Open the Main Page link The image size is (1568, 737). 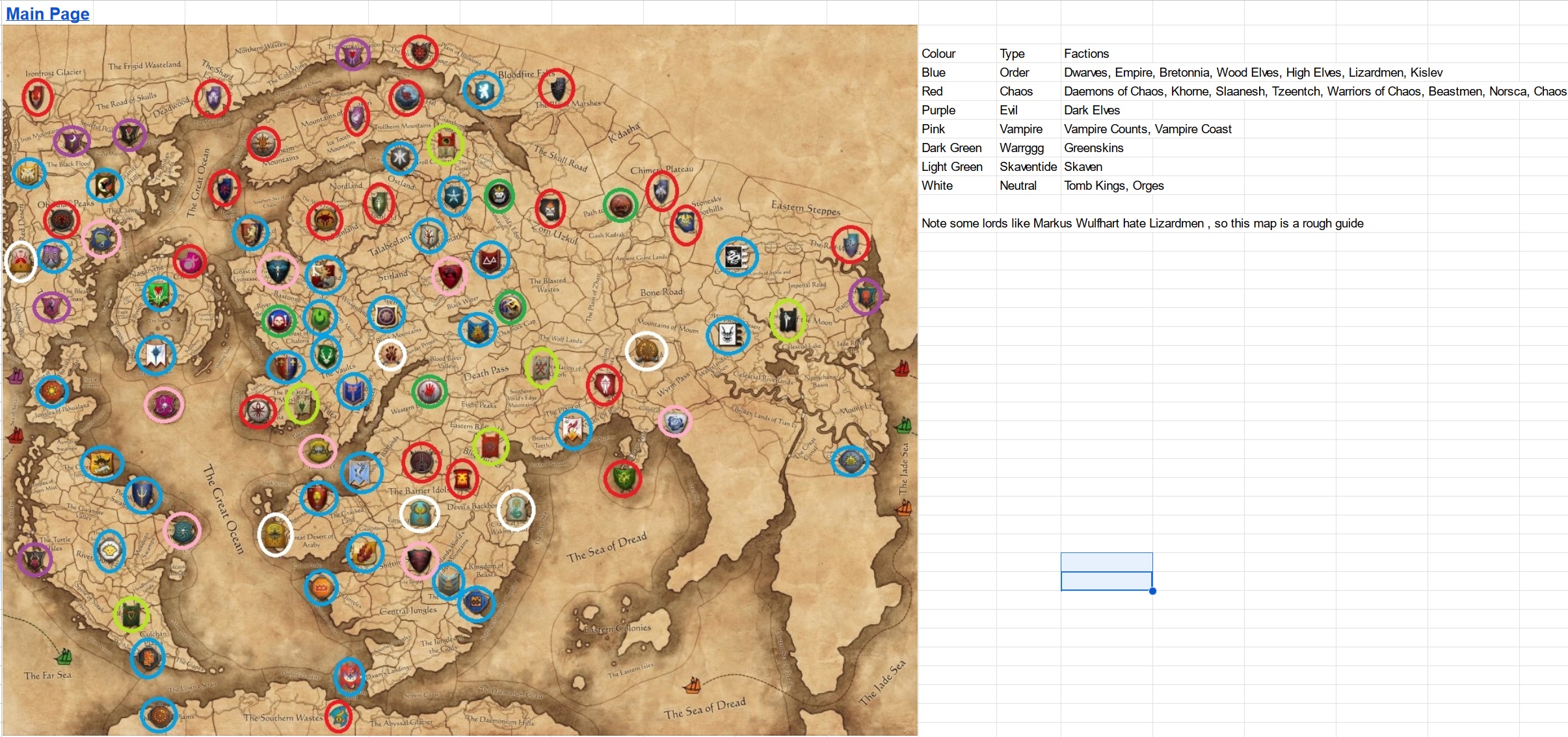47,14
